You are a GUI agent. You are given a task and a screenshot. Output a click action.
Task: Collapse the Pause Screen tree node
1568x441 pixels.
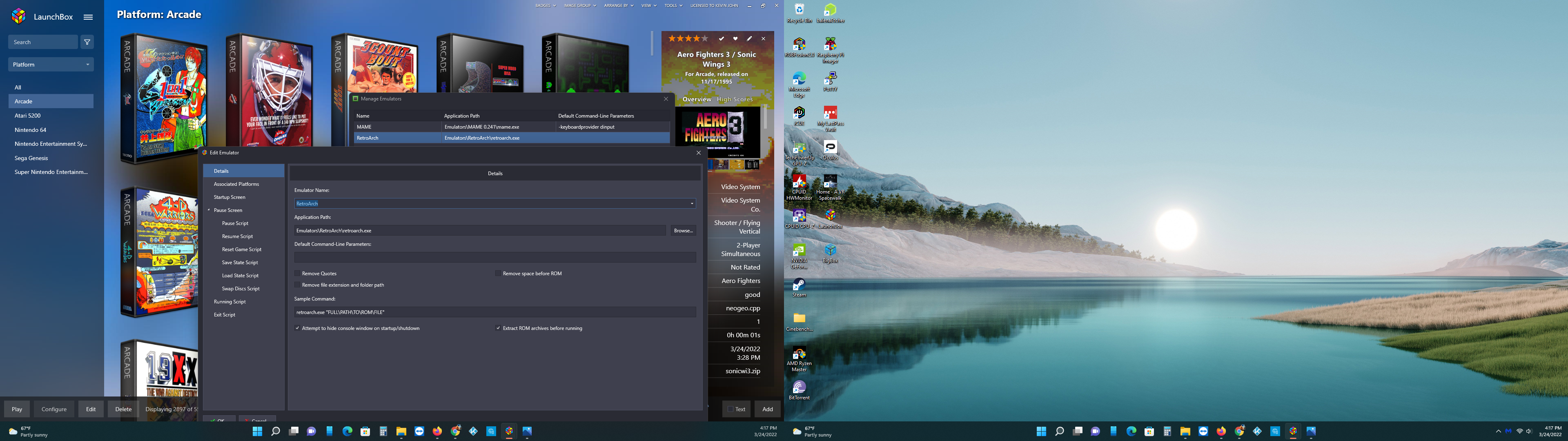[x=208, y=210]
